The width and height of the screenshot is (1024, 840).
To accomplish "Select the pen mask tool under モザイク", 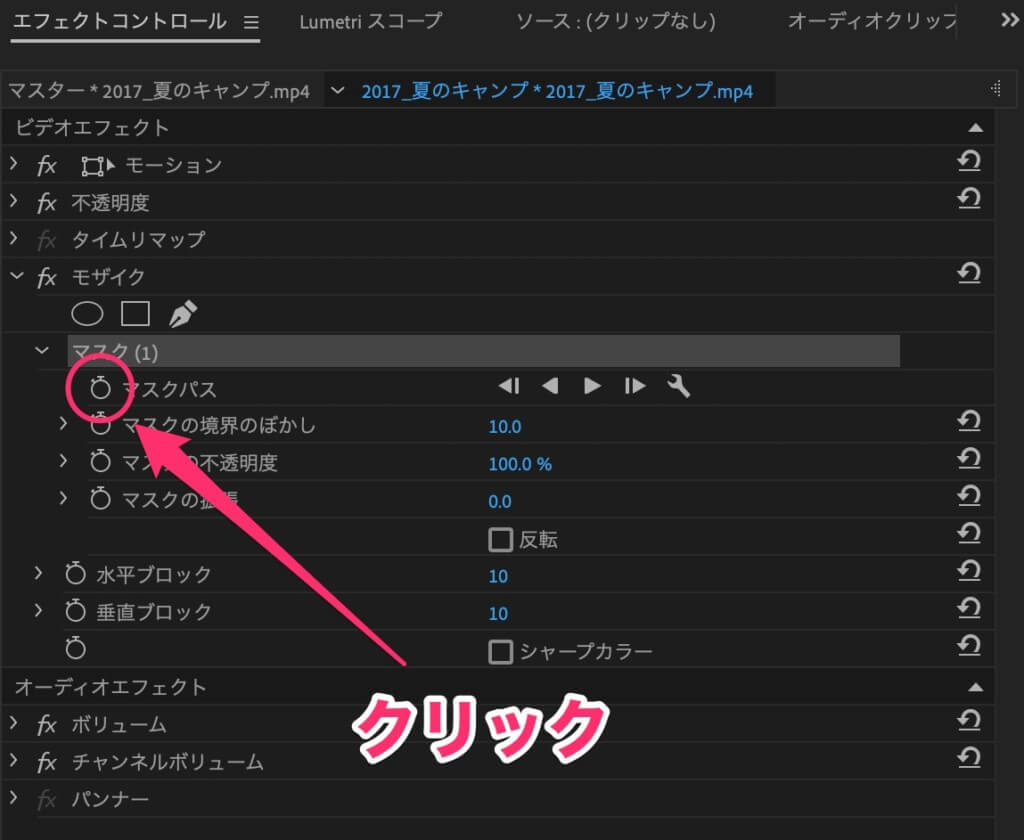I will [x=182, y=314].
